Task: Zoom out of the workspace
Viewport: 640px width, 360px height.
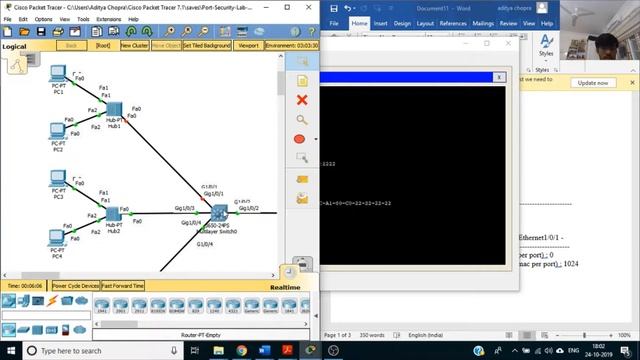Action: pos(203,31)
